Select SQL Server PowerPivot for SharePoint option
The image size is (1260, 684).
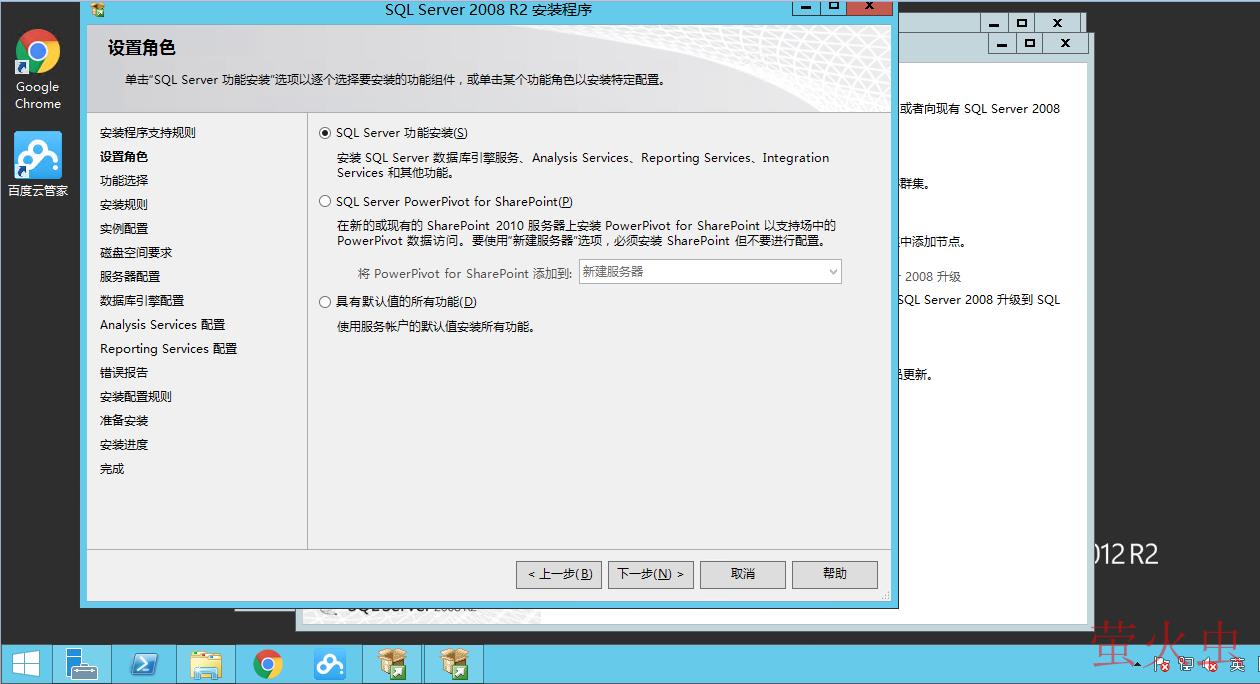325,201
